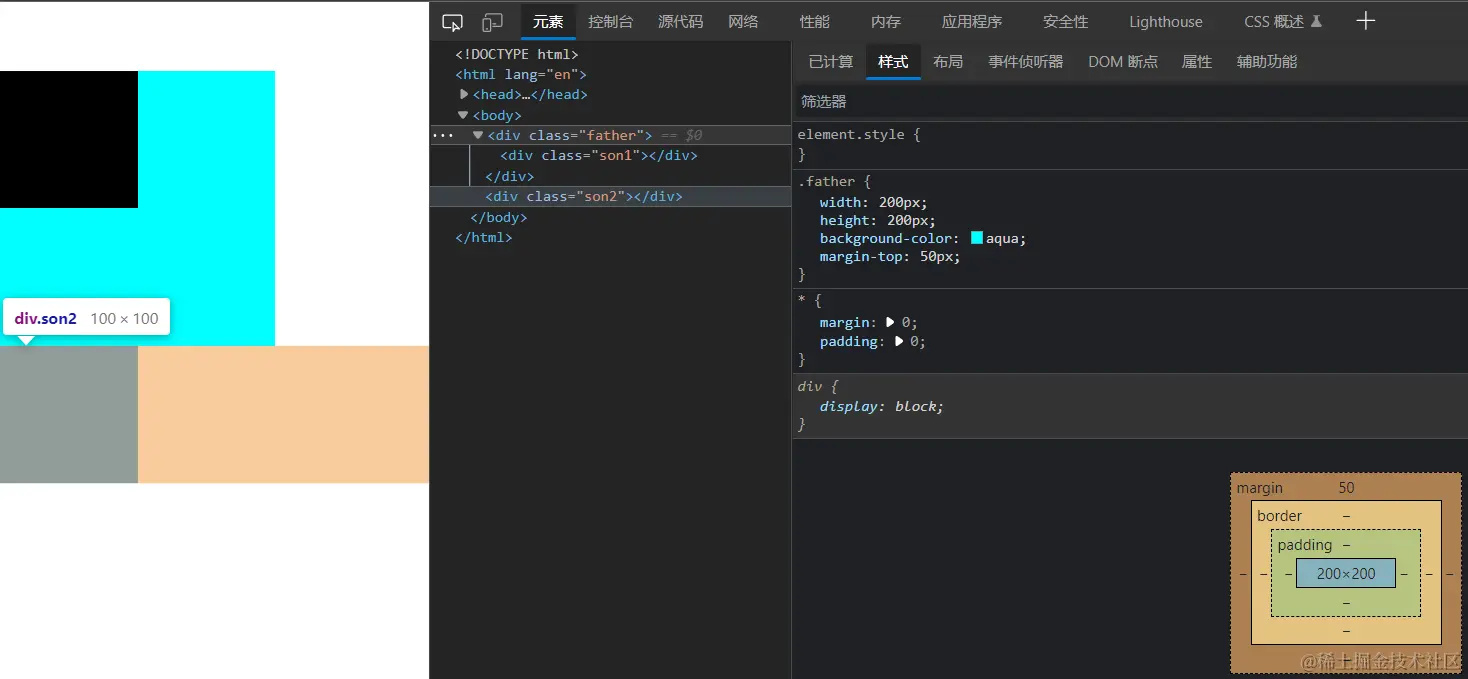Click the black son1 box on page
This screenshot has width=1468, height=679.
(x=69, y=139)
